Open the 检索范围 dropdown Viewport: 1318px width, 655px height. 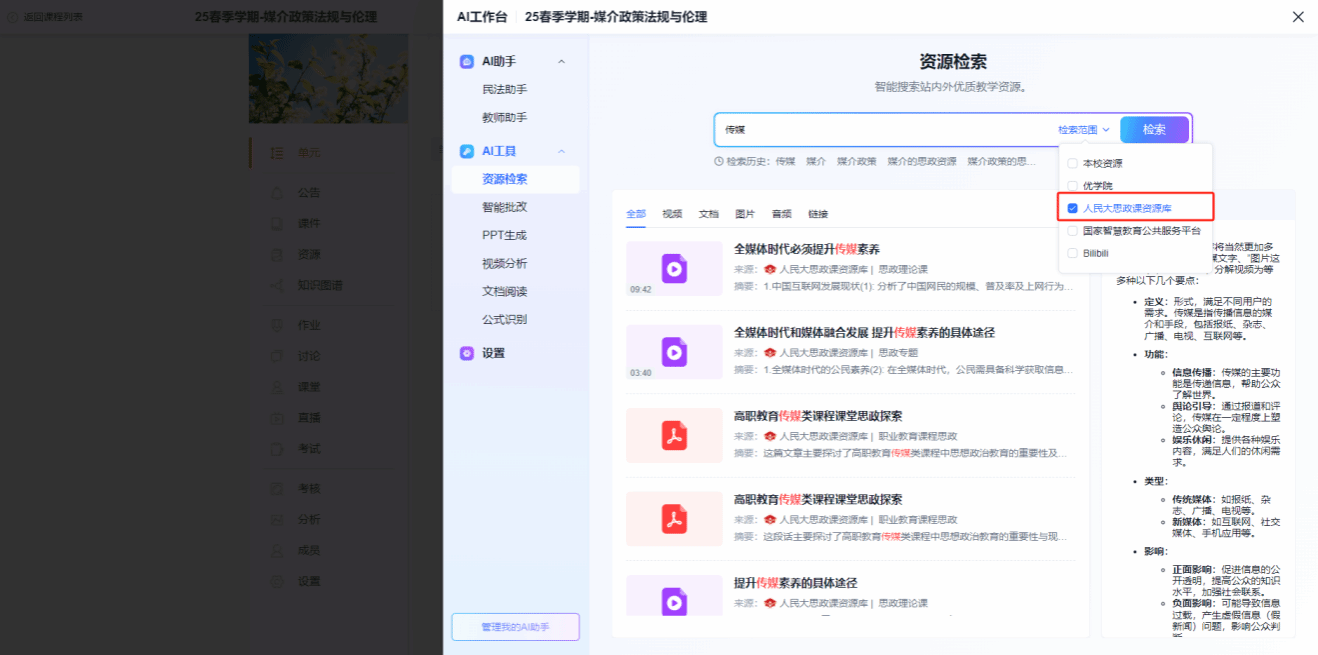[x=1084, y=130]
